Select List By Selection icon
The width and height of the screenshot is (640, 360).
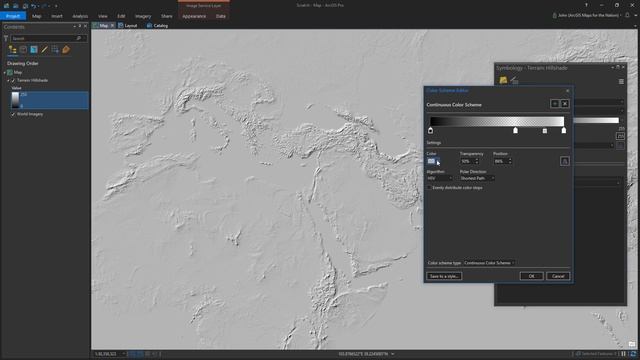34,50
